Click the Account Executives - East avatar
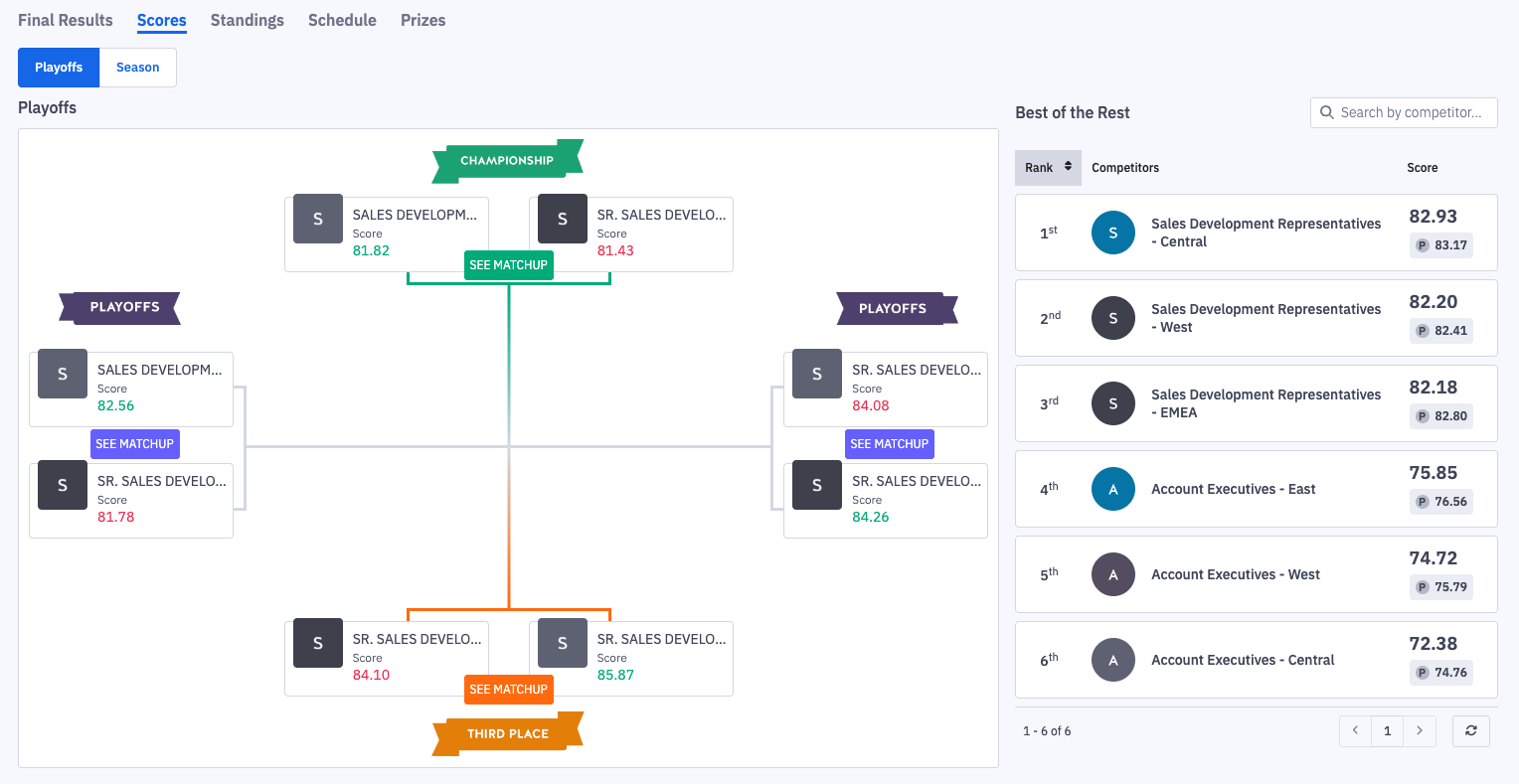The width and height of the screenshot is (1519, 784). pos(1112,489)
